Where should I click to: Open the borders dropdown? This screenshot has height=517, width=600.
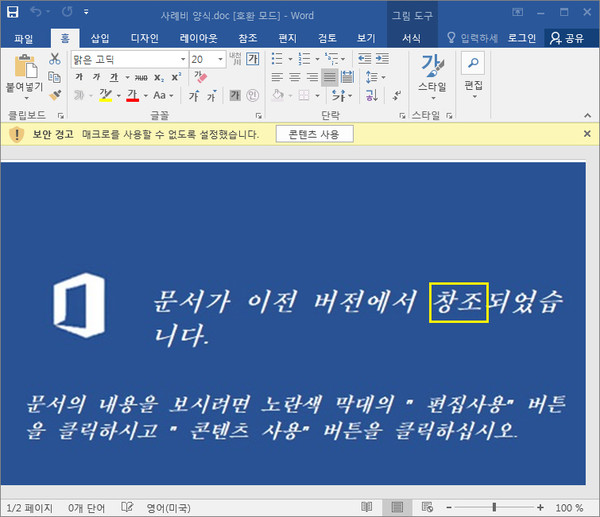pos(318,96)
